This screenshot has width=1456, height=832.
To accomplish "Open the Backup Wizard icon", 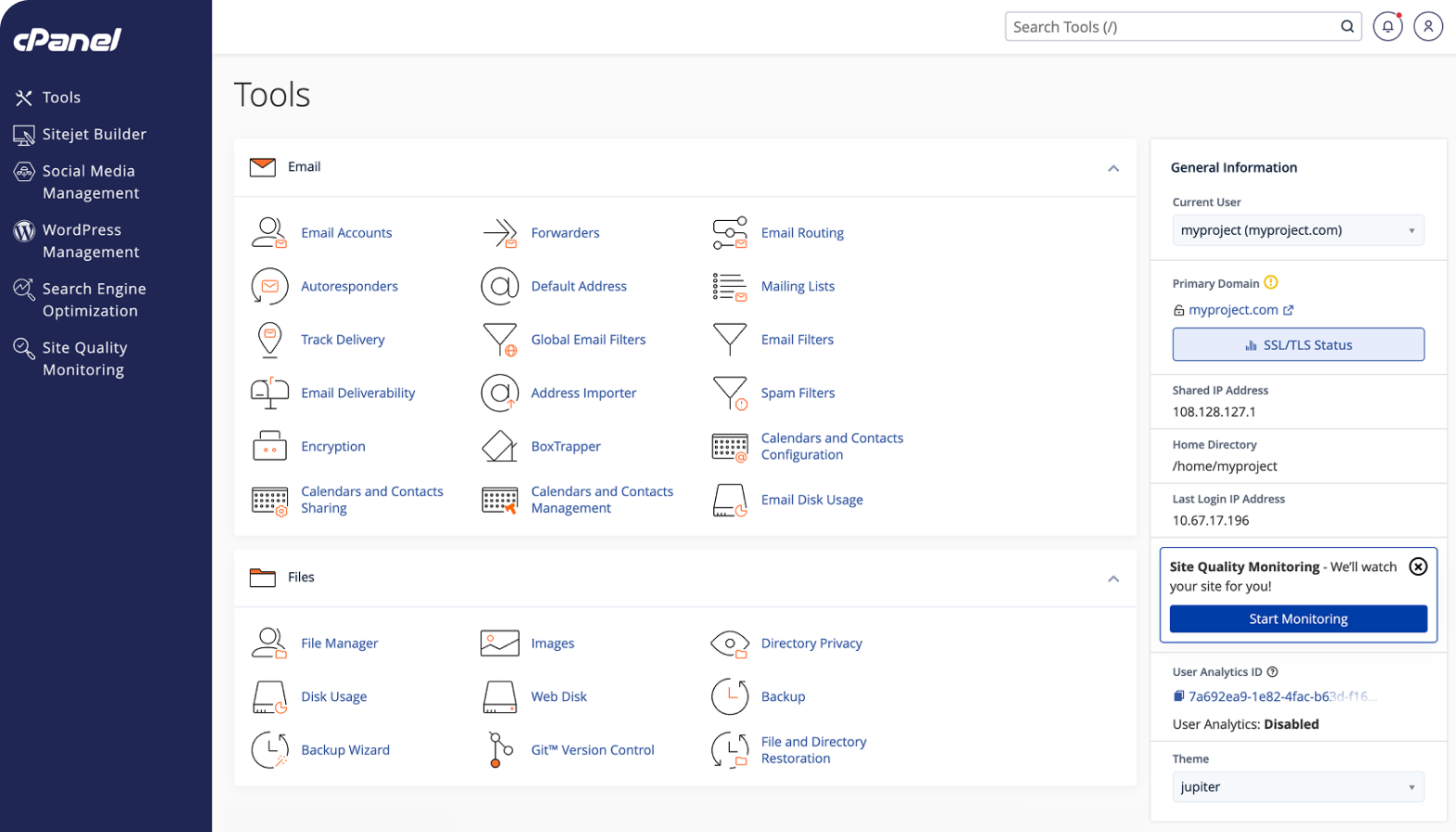I will tap(269, 750).
